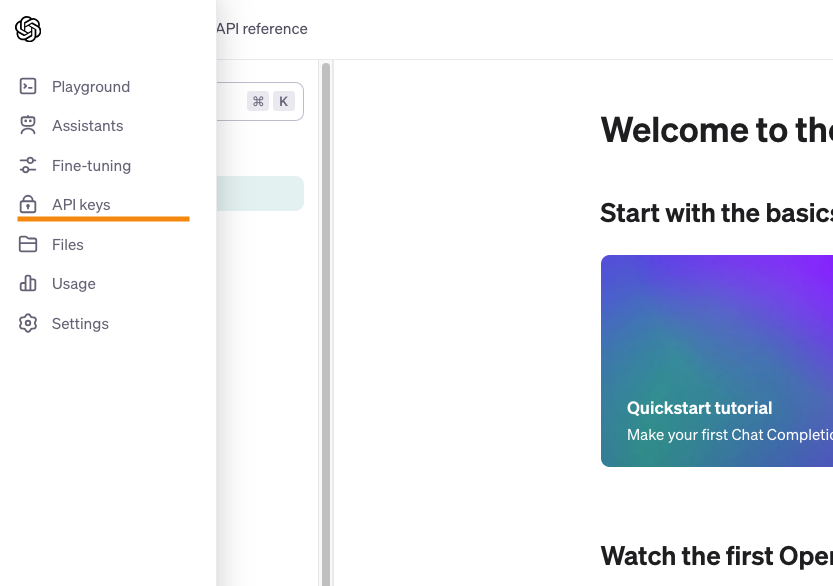833x586 pixels.
Task: Click the API keys lock icon
Action: tap(28, 205)
